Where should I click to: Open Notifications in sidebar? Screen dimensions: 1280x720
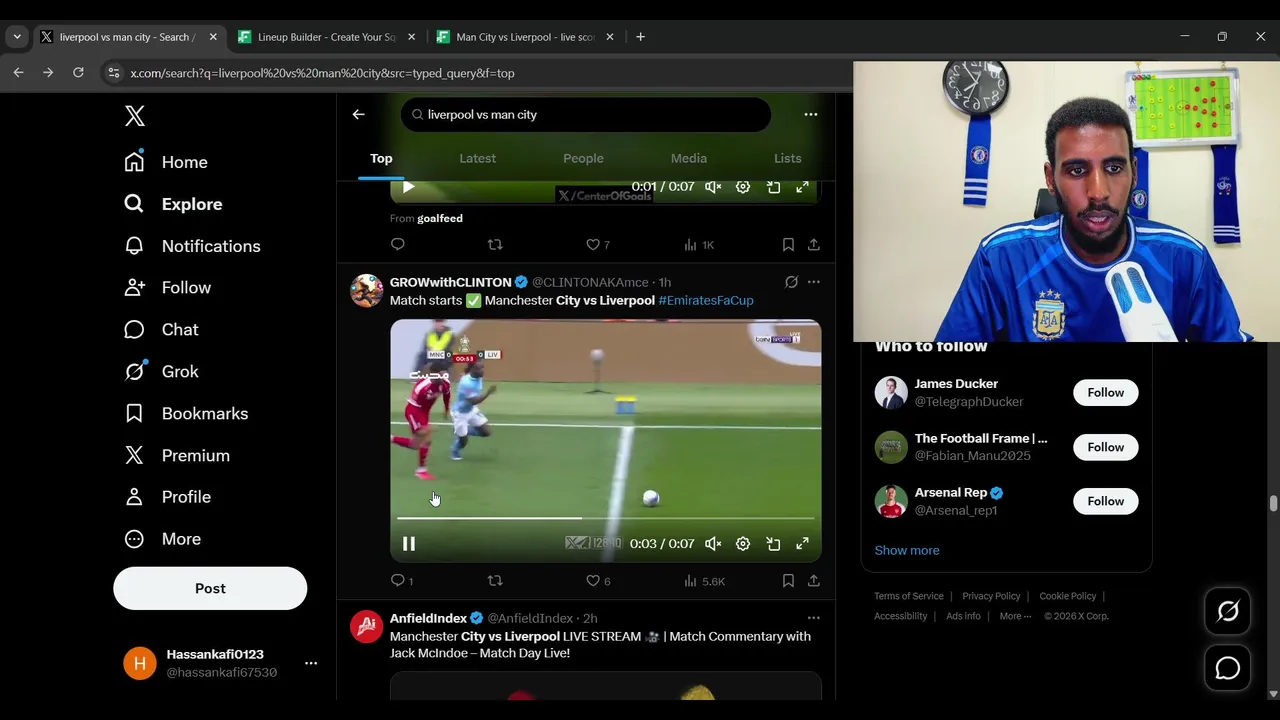pos(192,246)
